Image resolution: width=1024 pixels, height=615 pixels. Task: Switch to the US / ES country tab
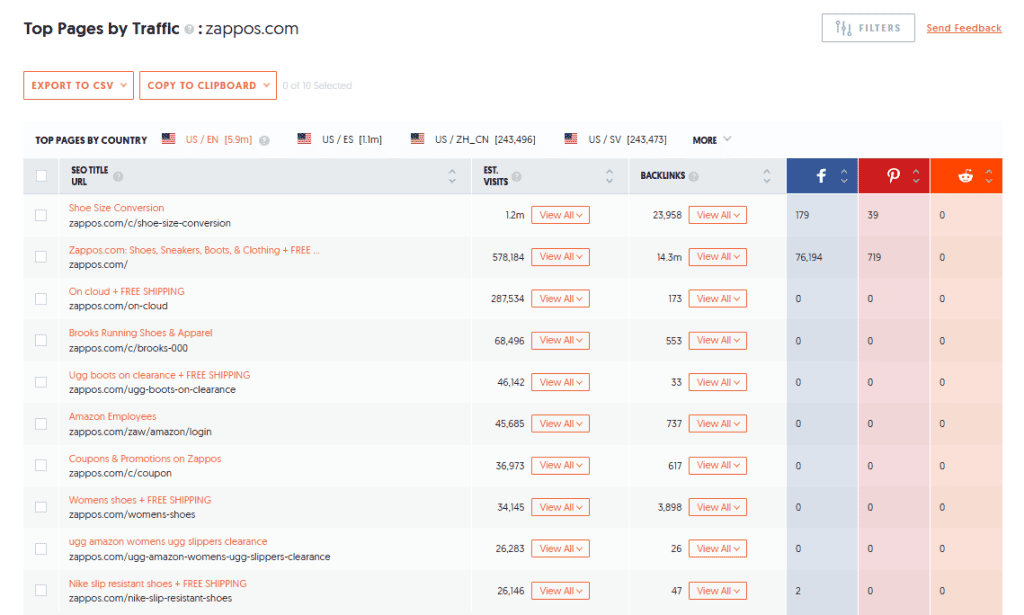click(x=352, y=140)
